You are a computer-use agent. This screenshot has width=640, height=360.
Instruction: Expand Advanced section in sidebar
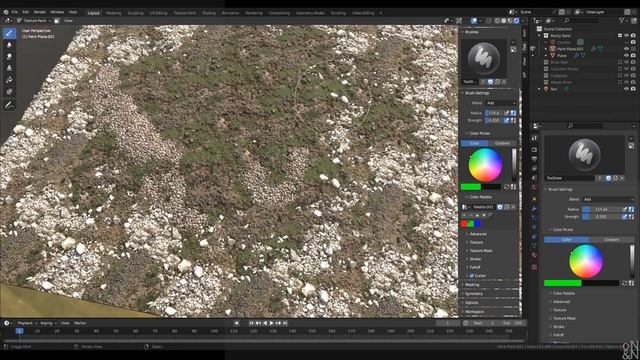pos(478,234)
